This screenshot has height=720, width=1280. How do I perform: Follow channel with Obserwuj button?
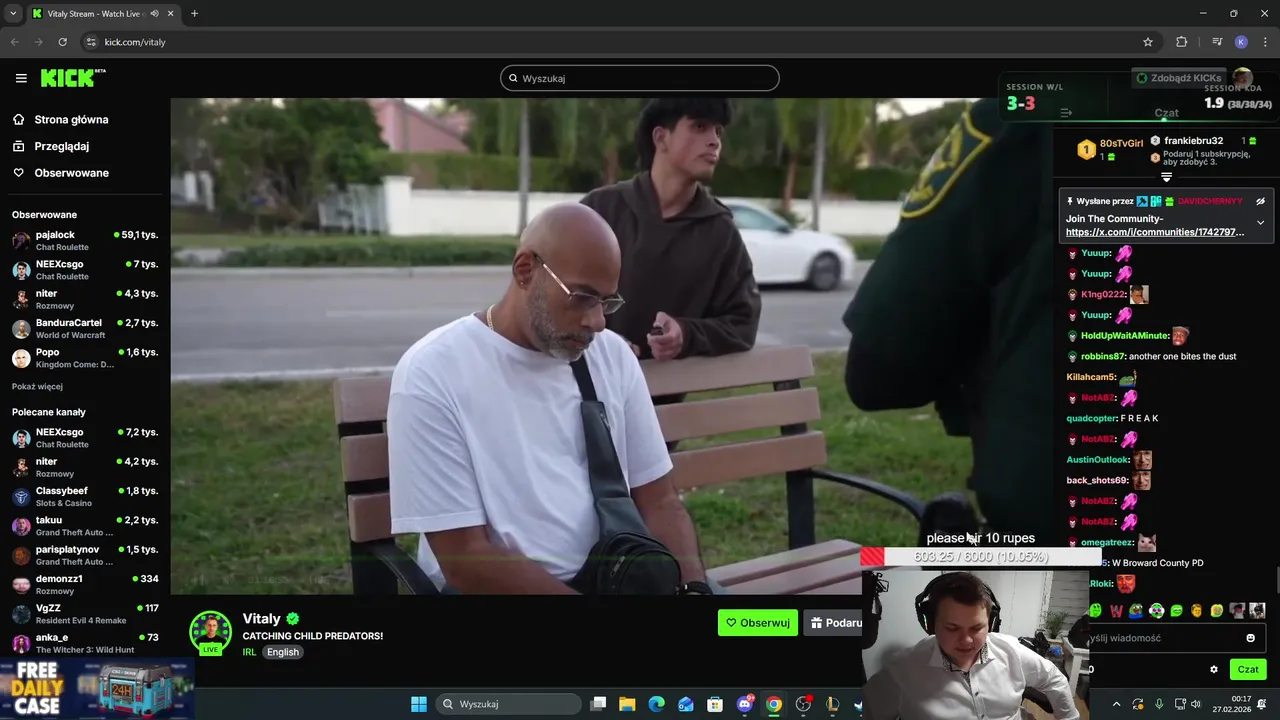[x=758, y=623]
